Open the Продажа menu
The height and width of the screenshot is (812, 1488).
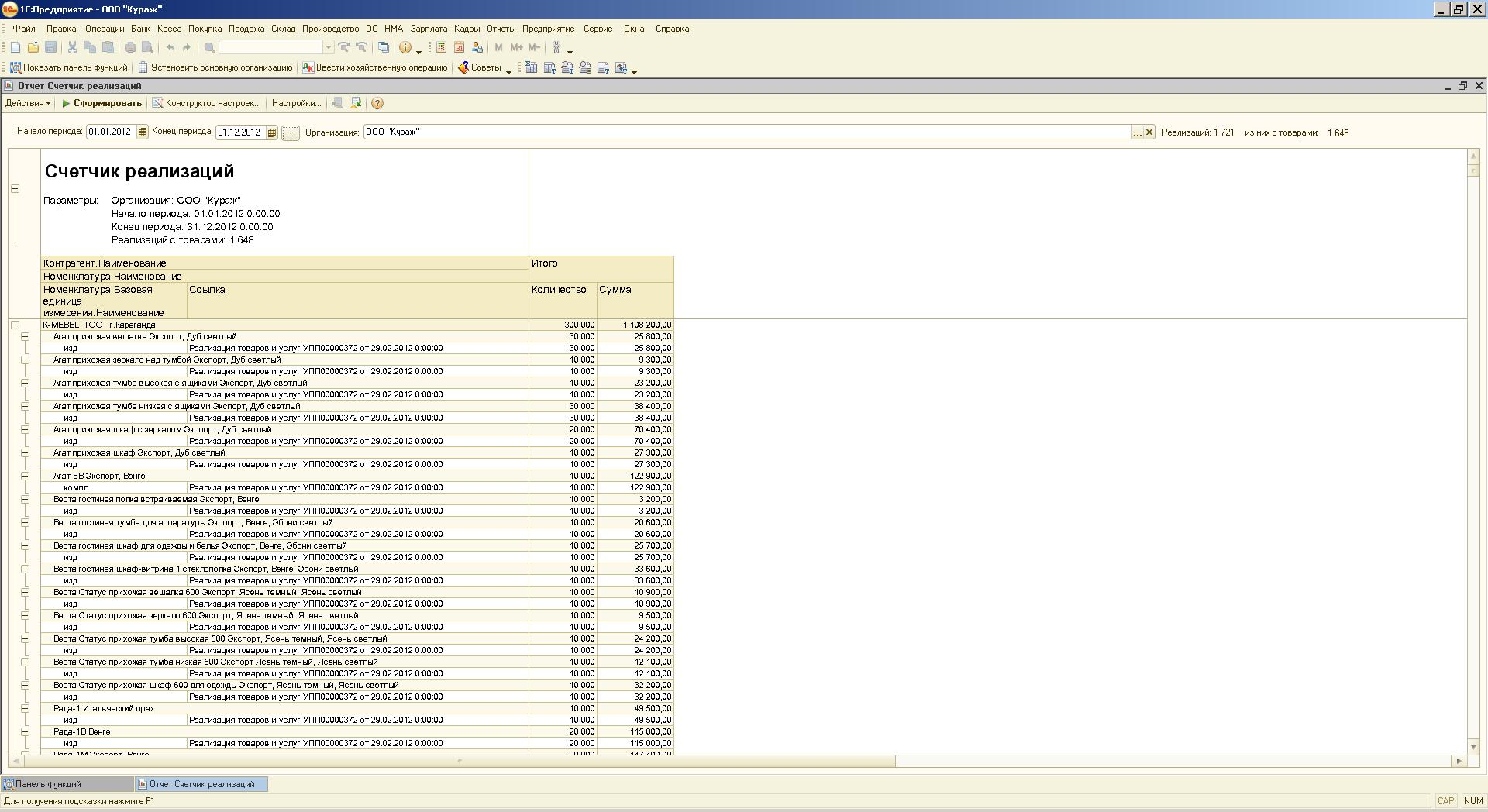coord(246,29)
